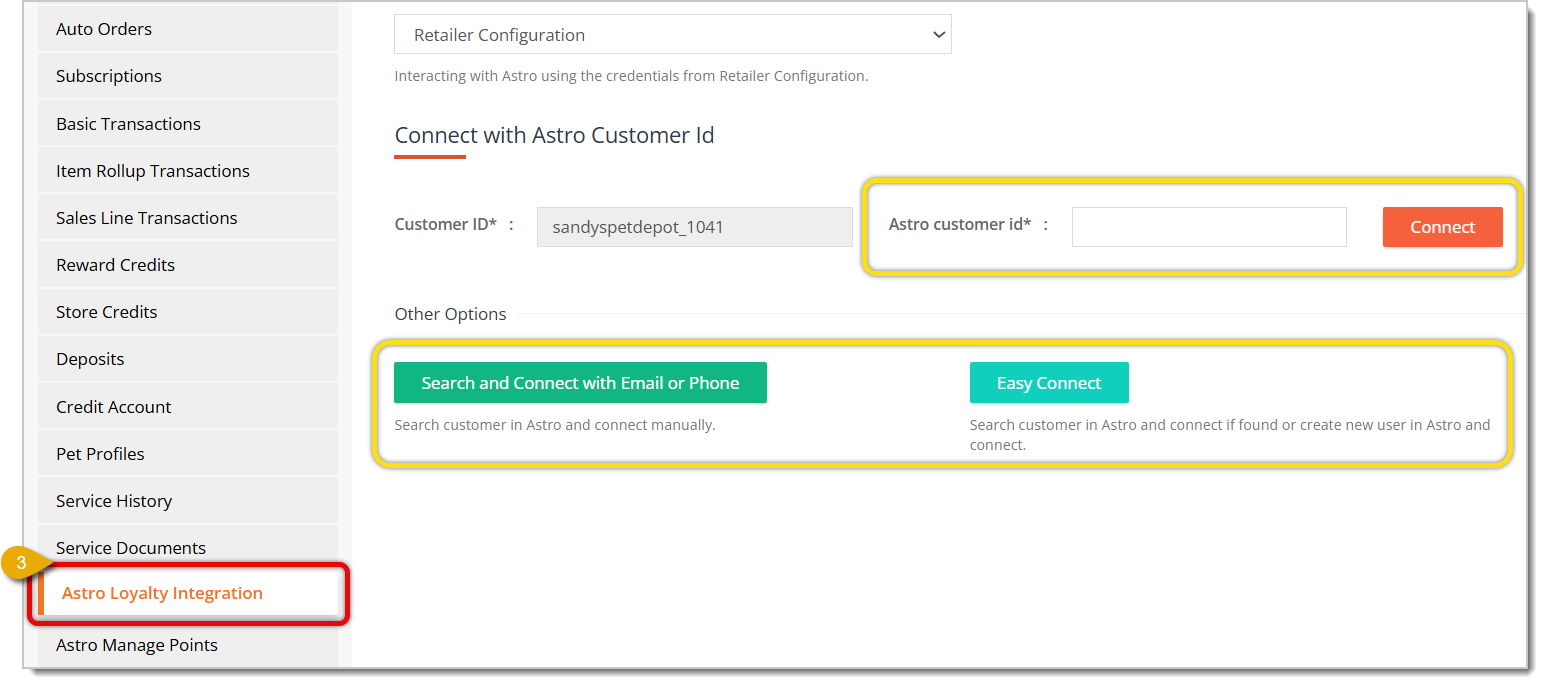Expand Retailer Configuration dropdown
Image resolution: width=1543 pixels, height=684 pixels.
673,35
